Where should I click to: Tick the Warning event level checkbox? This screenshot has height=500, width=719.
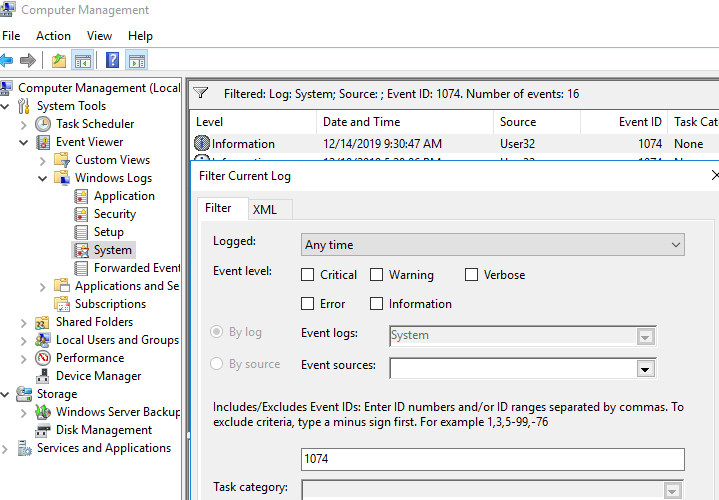(377, 275)
